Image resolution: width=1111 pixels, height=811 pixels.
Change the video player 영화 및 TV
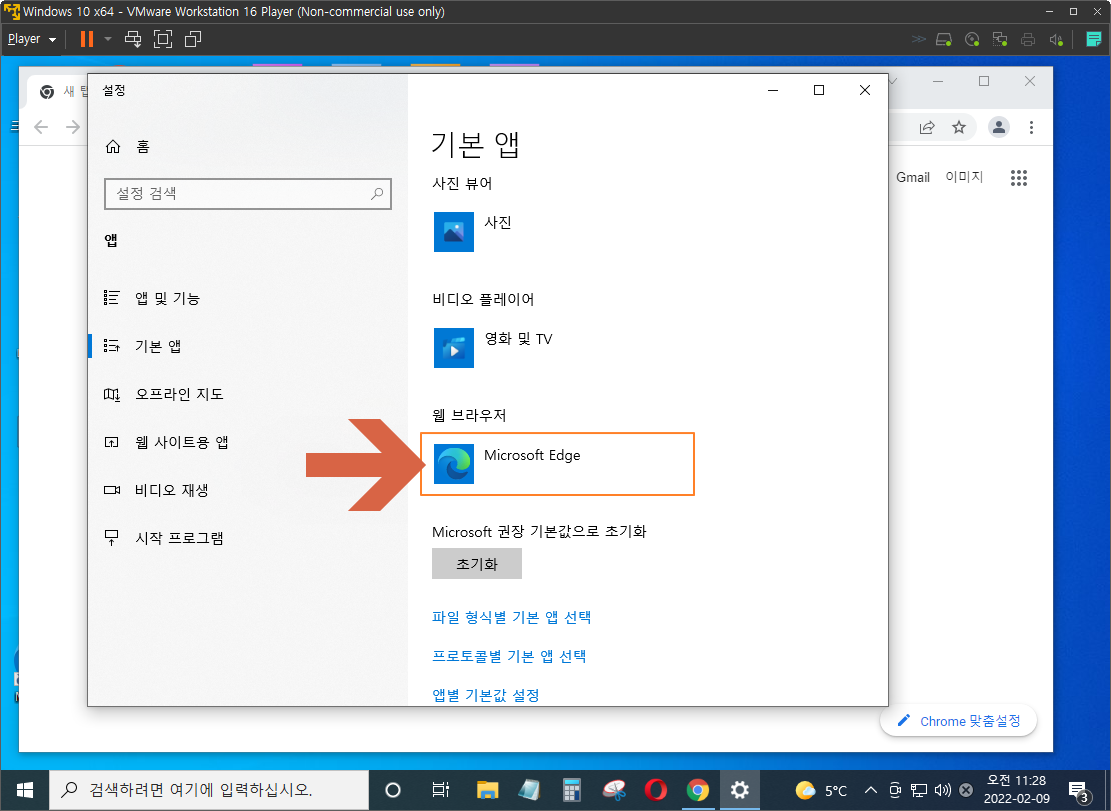coord(494,347)
